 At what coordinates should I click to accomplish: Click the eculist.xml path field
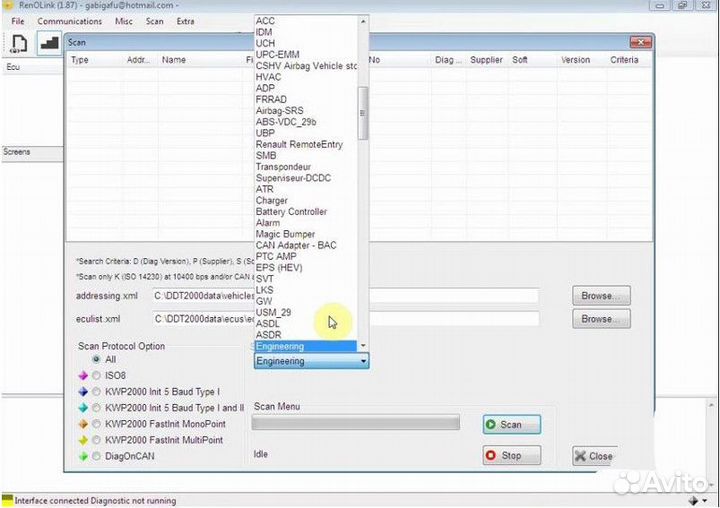click(345, 319)
